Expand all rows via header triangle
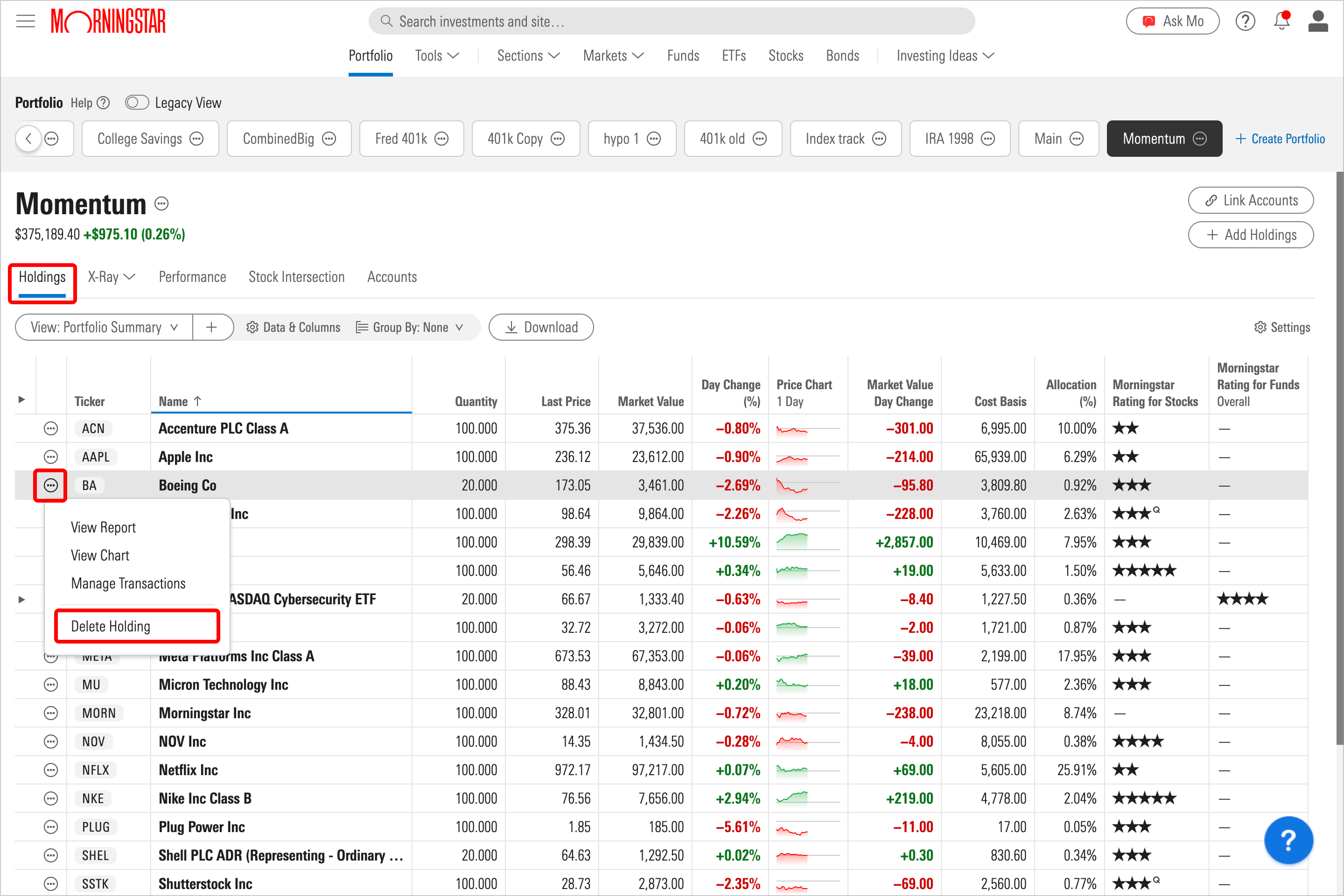The image size is (1344, 896). 22,399
